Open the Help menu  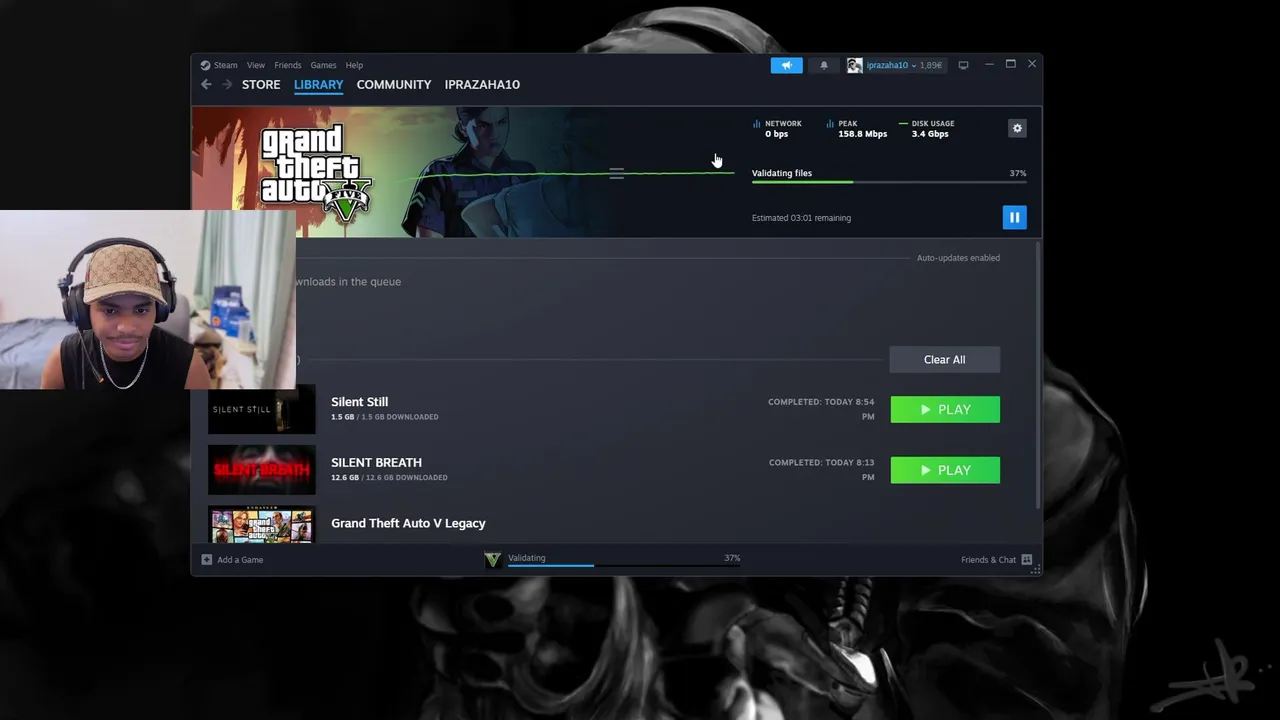pos(354,65)
